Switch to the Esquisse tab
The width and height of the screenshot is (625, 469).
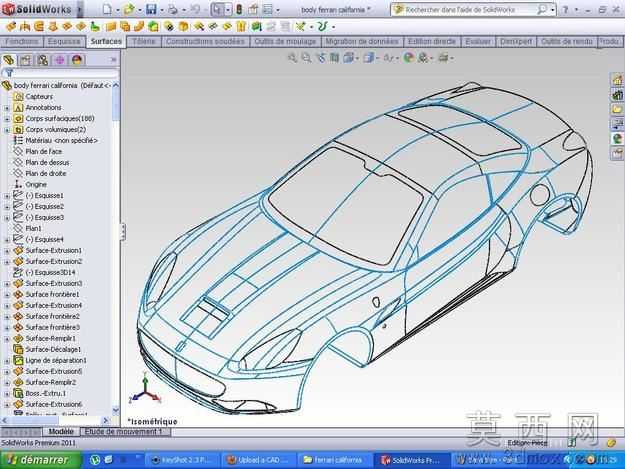click(64, 41)
